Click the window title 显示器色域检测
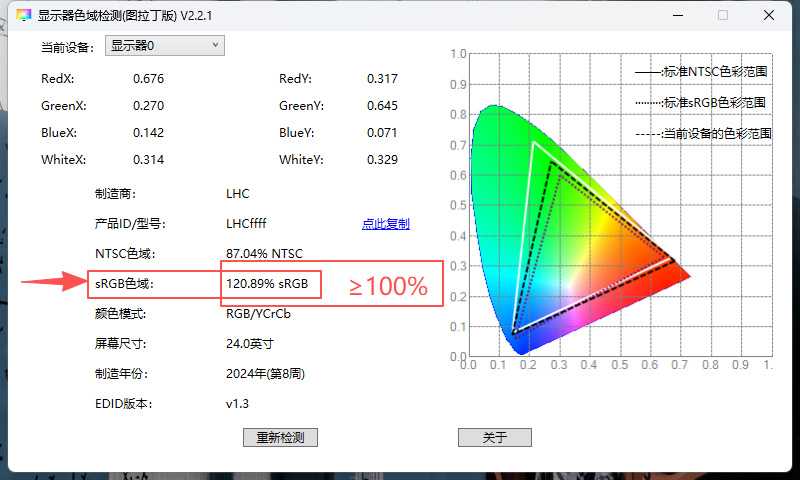Screen dimensions: 800x480 (125, 15)
